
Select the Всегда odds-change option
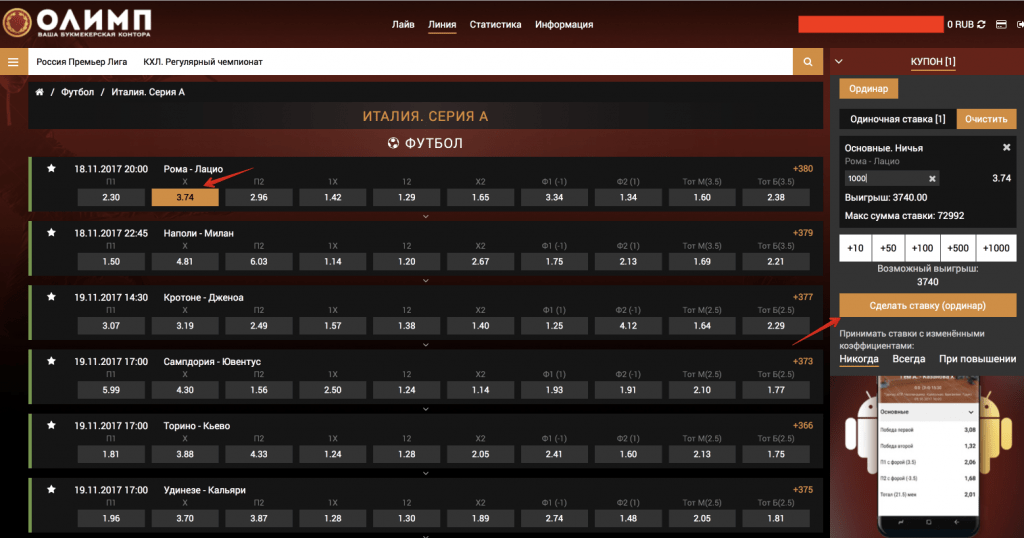[908, 359]
